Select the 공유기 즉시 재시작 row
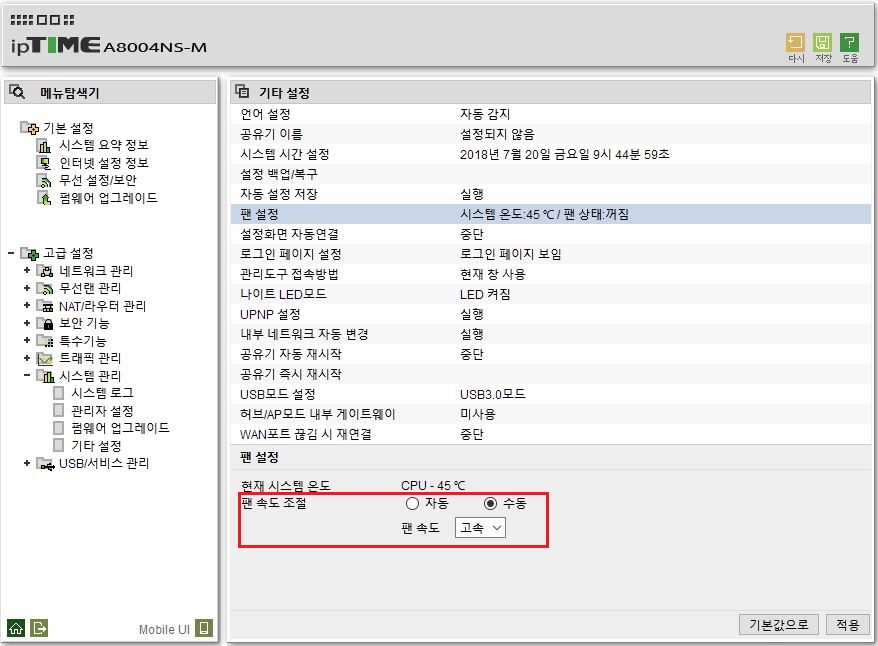Viewport: 878px width, 646px height. [552, 374]
